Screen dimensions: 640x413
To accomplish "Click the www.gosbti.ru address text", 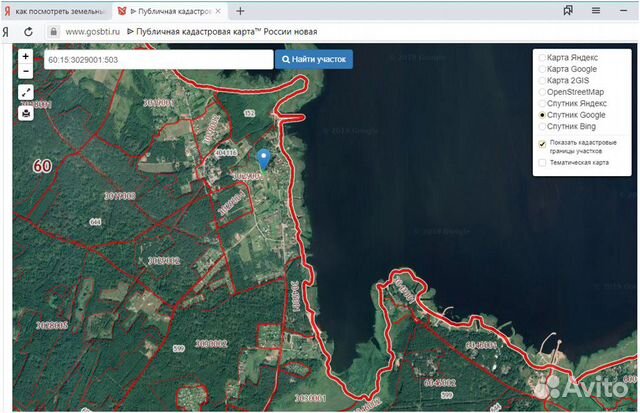I will click(93, 31).
